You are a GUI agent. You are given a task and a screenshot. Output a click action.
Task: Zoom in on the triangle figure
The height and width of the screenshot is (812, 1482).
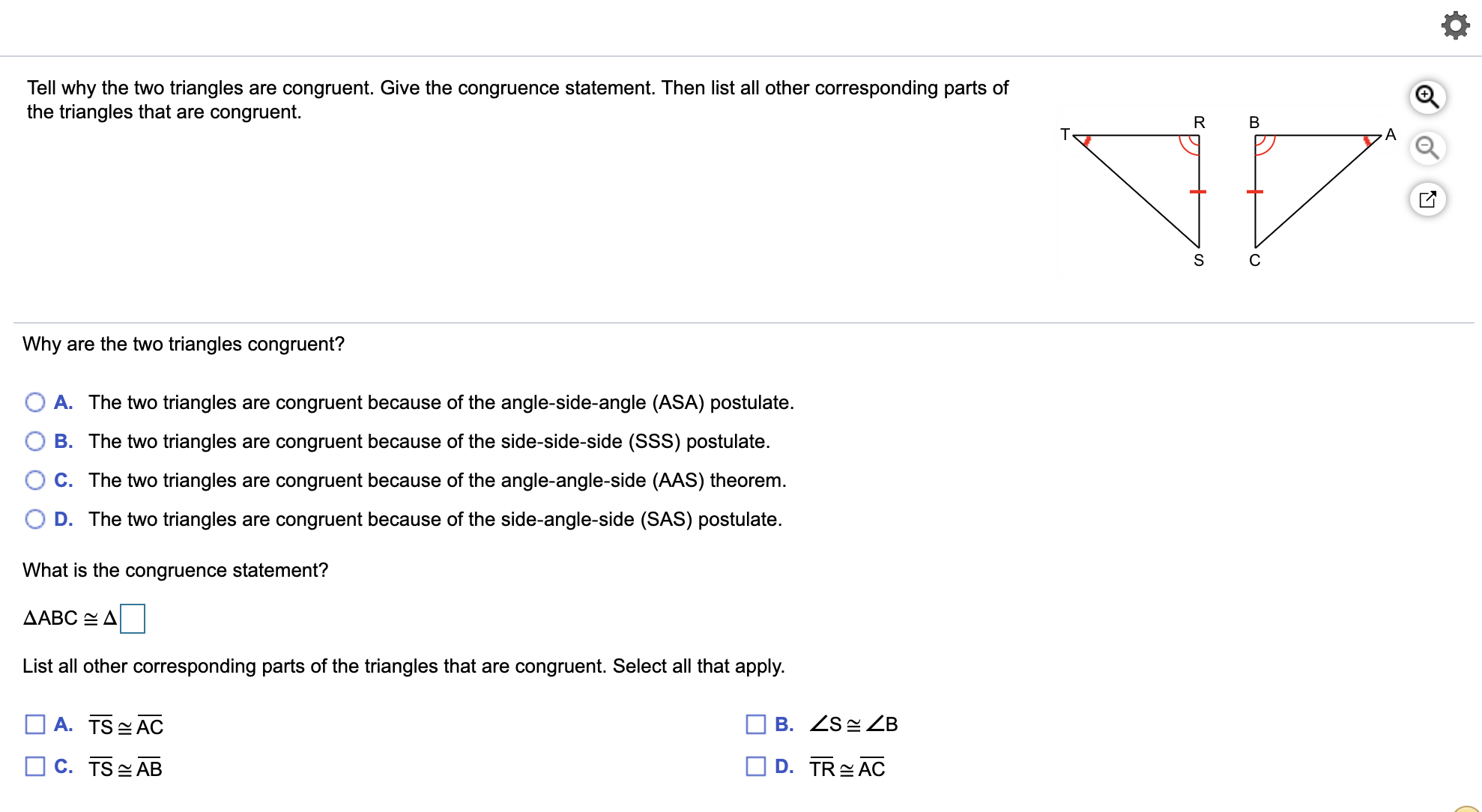coord(1427,97)
